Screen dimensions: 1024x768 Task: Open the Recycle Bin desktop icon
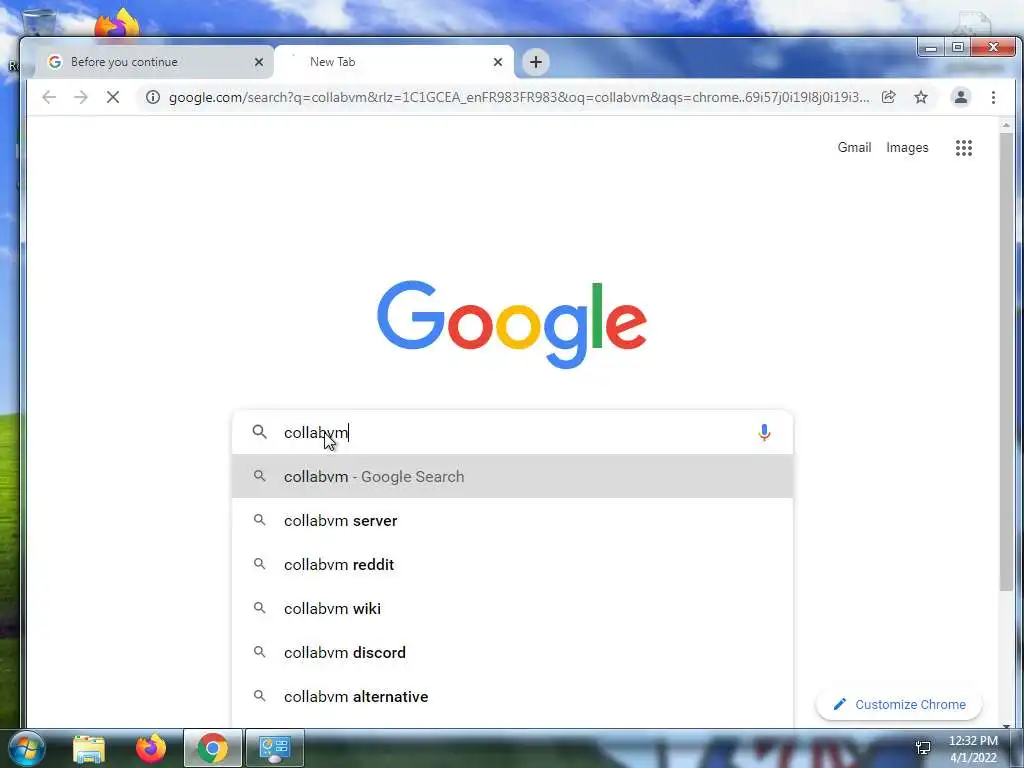click(x=39, y=21)
